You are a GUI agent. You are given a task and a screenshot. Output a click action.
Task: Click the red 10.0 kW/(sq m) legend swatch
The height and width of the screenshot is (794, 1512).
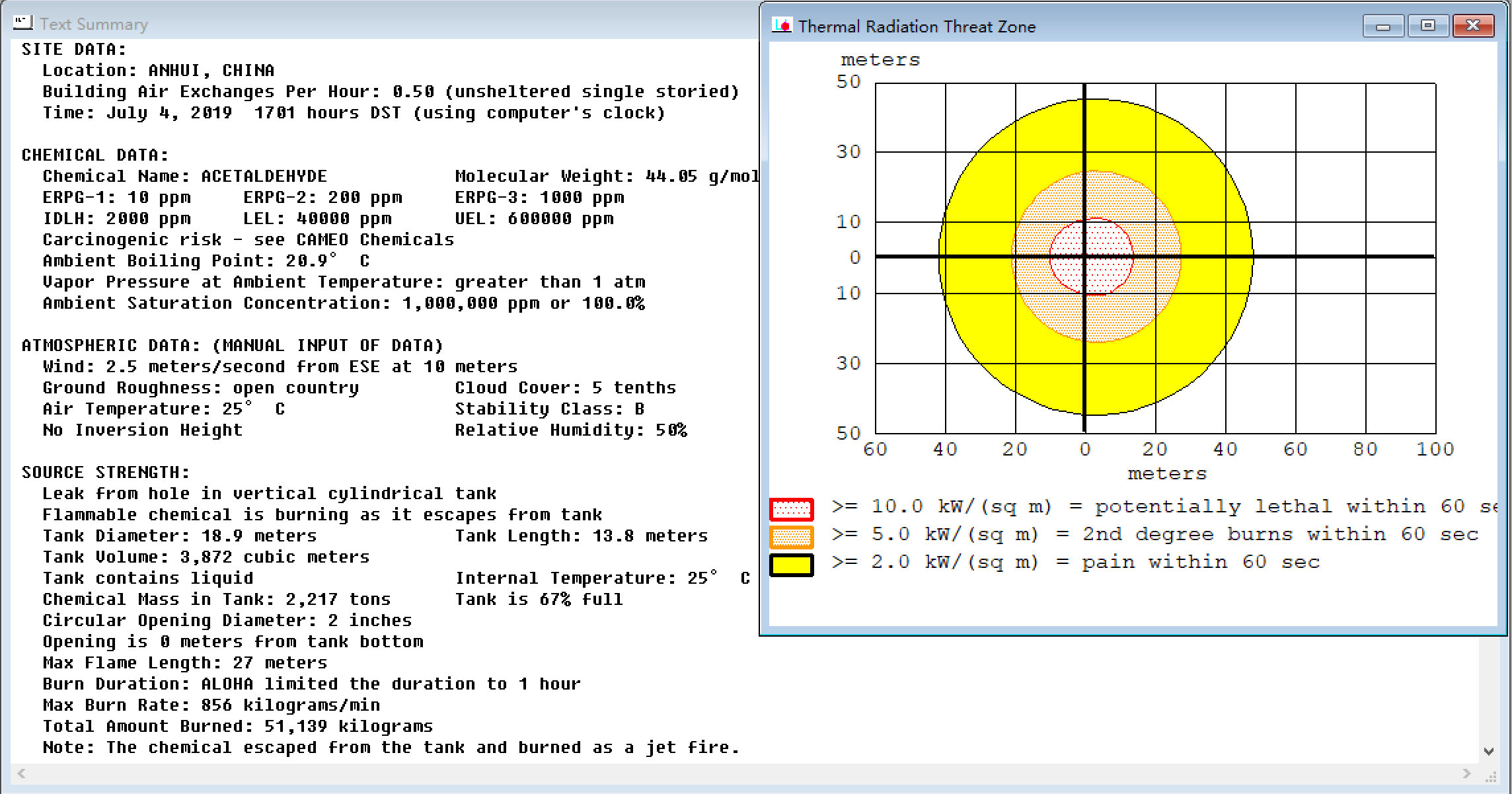click(791, 509)
